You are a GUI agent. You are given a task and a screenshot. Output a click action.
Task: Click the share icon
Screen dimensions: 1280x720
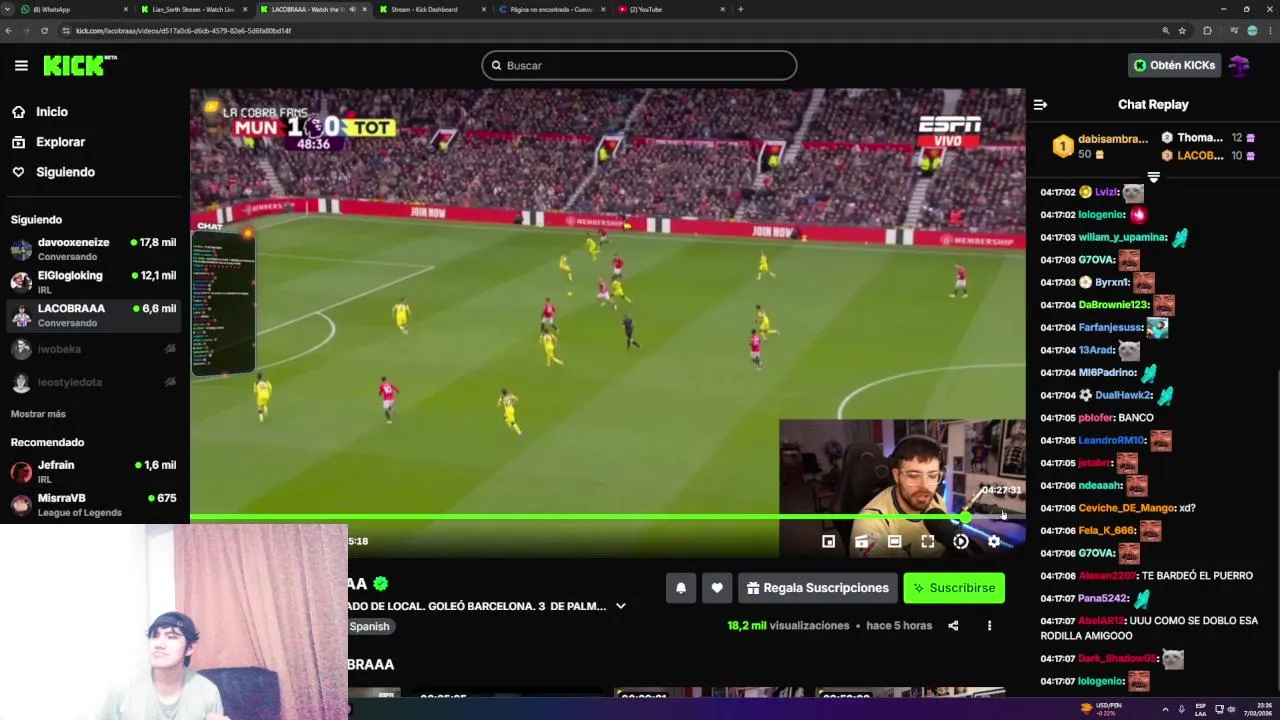point(953,626)
